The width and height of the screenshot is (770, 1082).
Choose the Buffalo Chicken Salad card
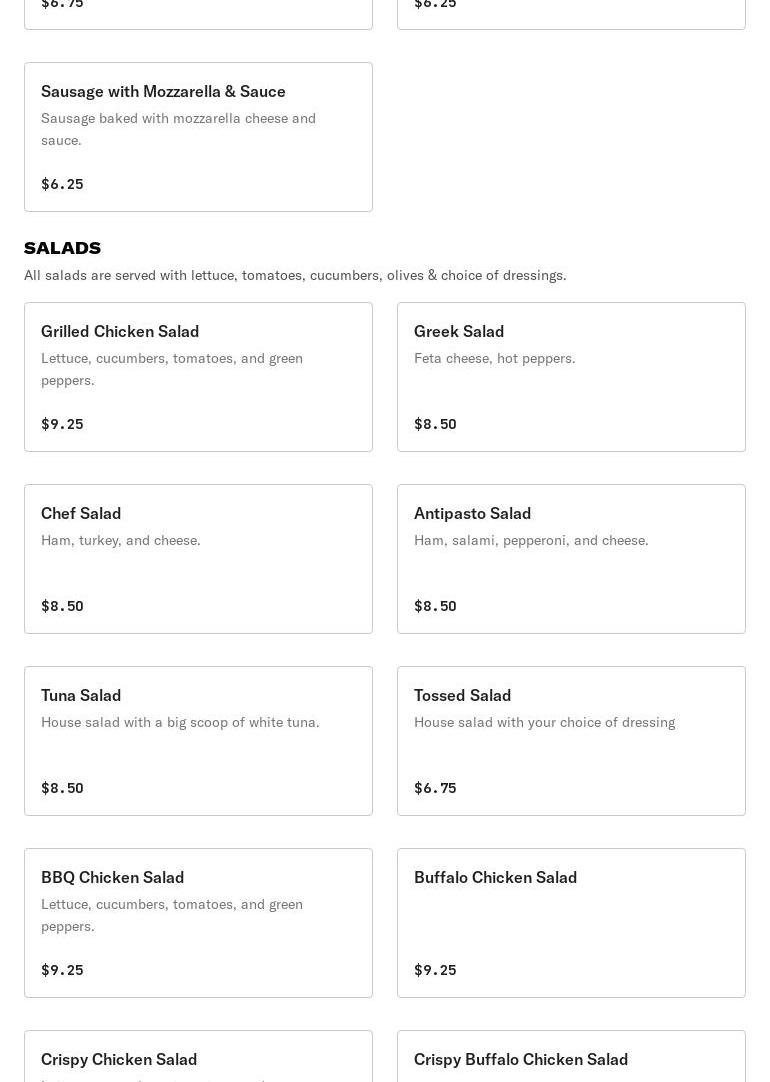click(x=571, y=923)
